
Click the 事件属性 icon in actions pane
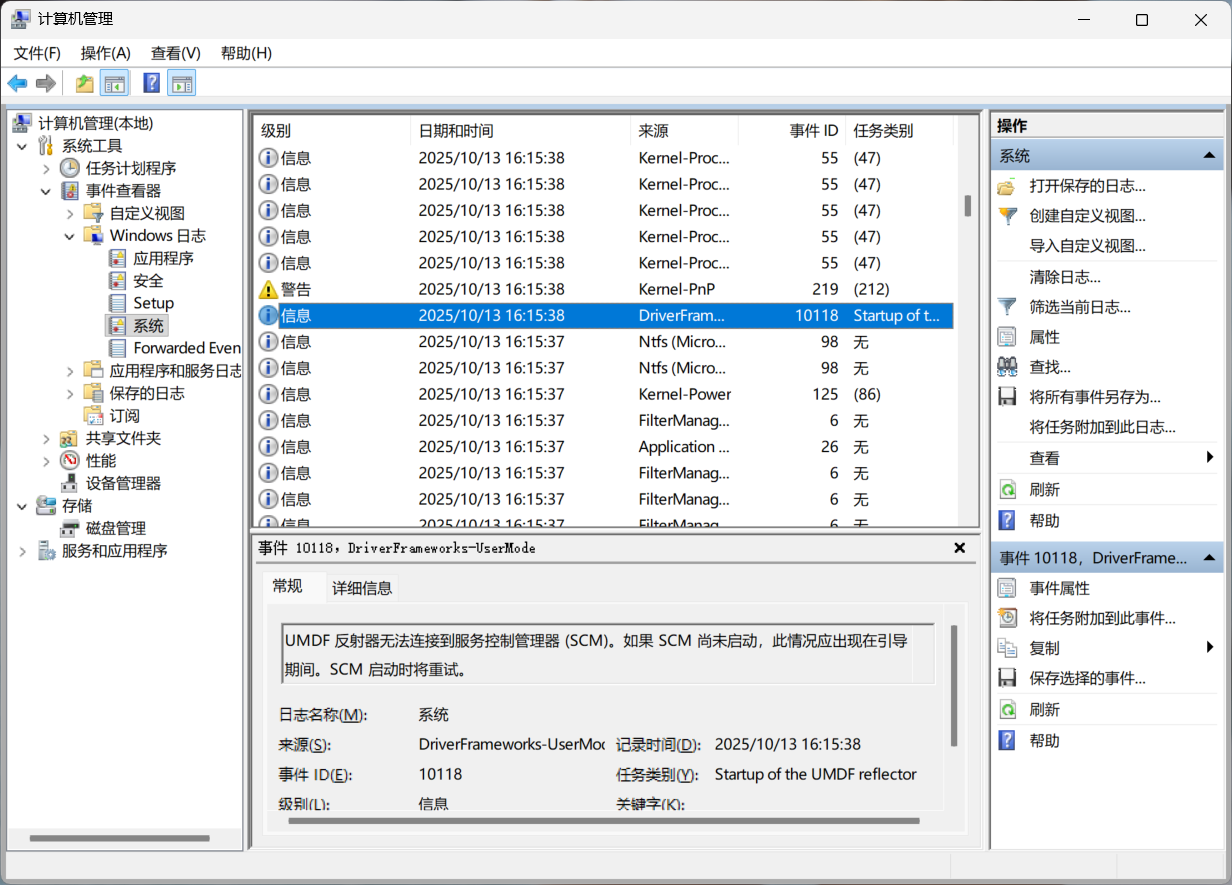pyautogui.click(x=1008, y=588)
